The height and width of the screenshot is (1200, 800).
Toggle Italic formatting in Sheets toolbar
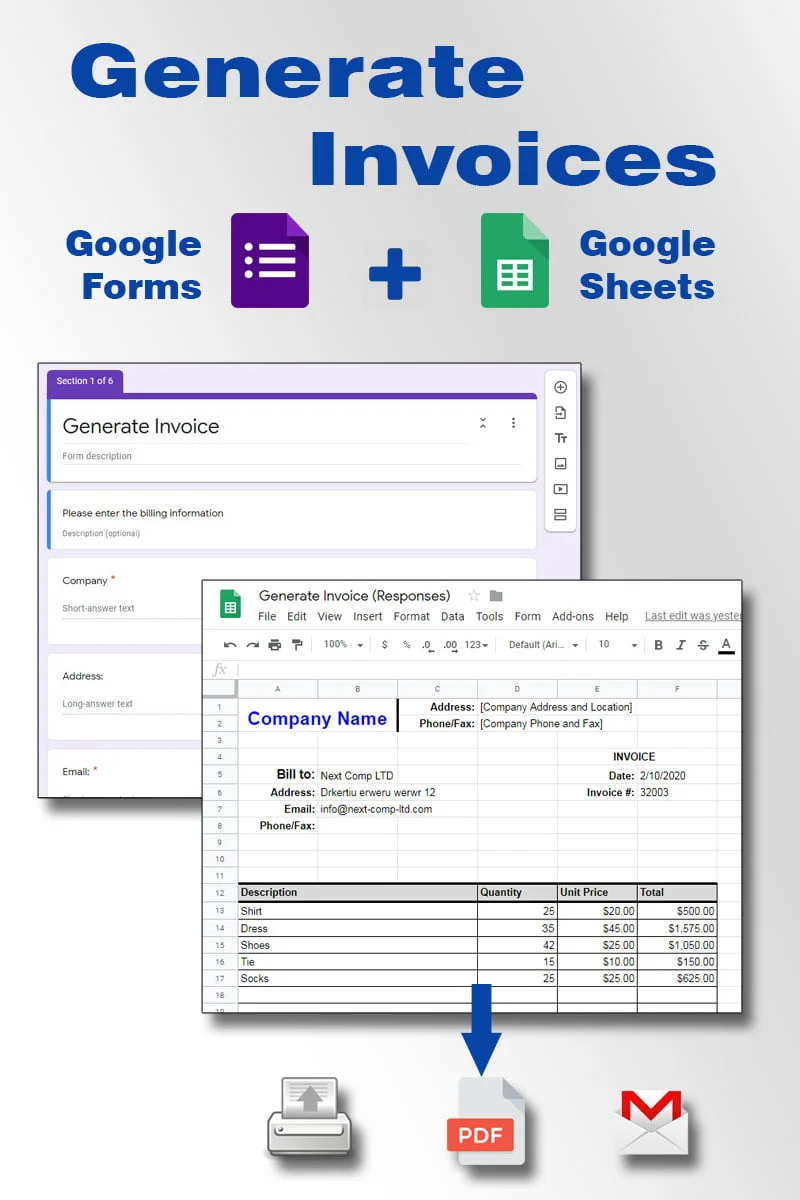coord(681,645)
